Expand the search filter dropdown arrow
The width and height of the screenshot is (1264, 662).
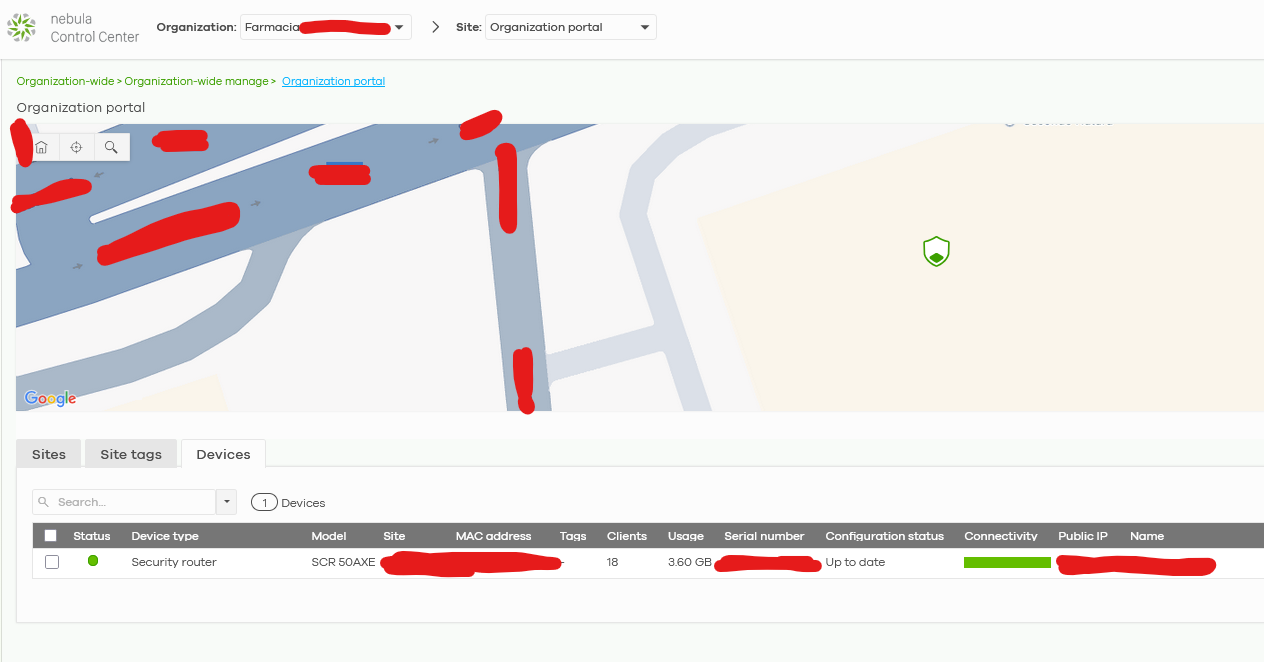pyautogui.click(x=227, y=502)
